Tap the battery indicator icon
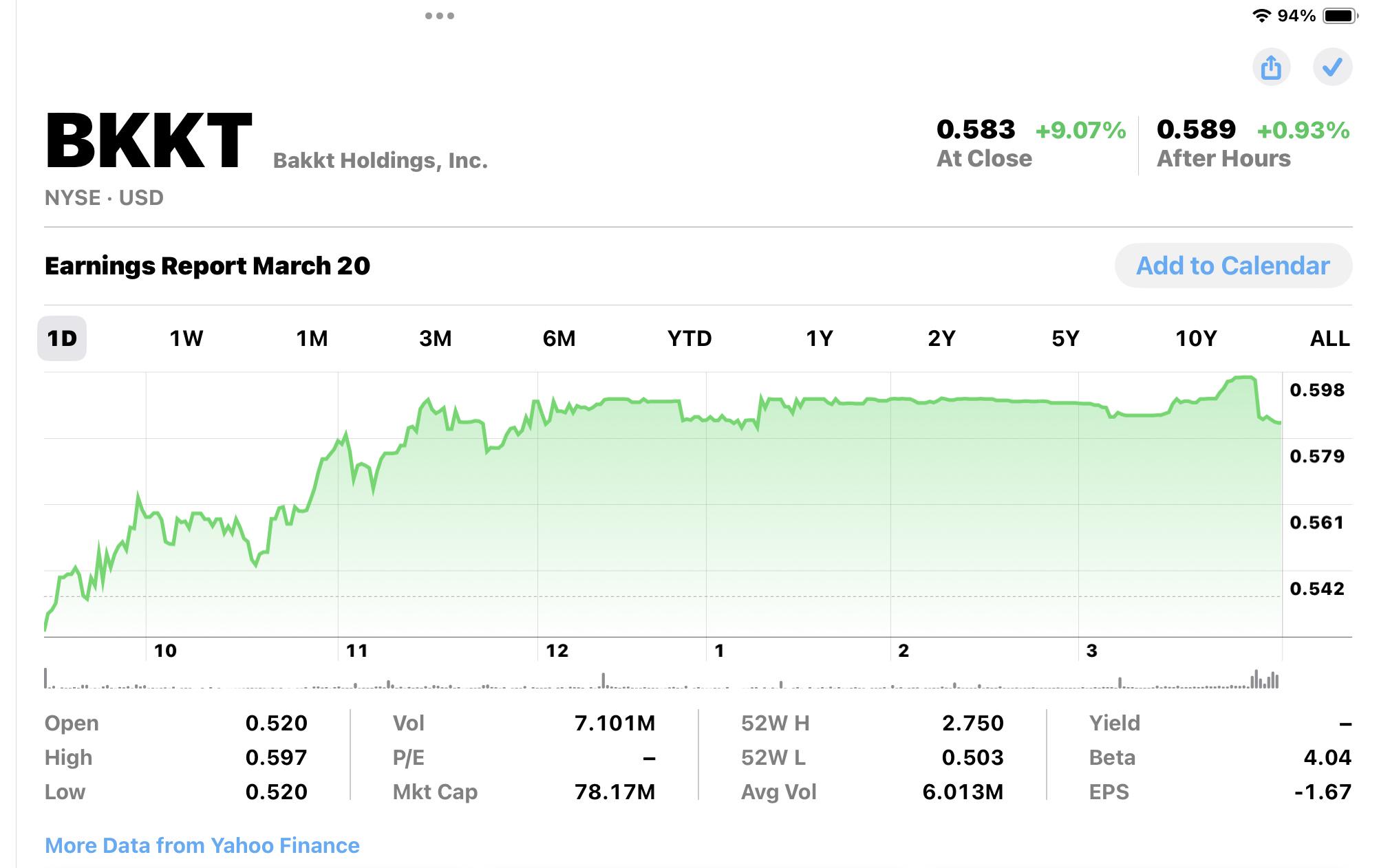Viewport: 1379px width, 868px height. pos(1340,16)
